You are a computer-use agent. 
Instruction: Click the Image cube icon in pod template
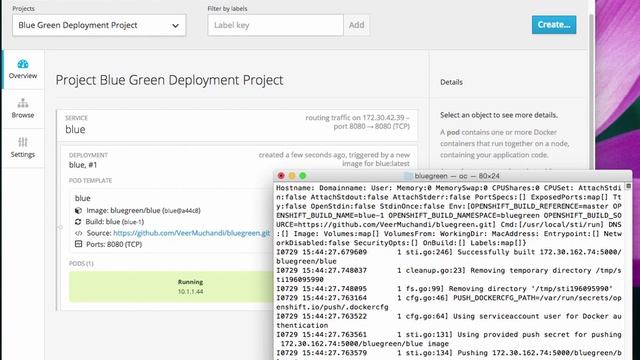[x=78, y=211]
